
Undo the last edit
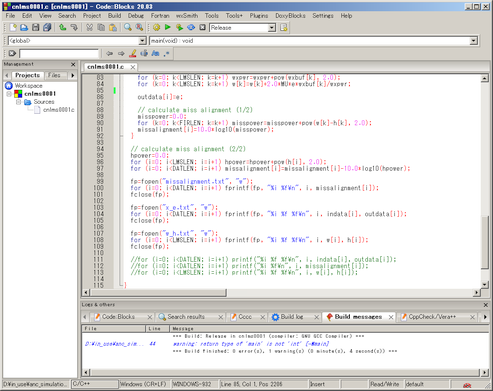tap(62, 28)
